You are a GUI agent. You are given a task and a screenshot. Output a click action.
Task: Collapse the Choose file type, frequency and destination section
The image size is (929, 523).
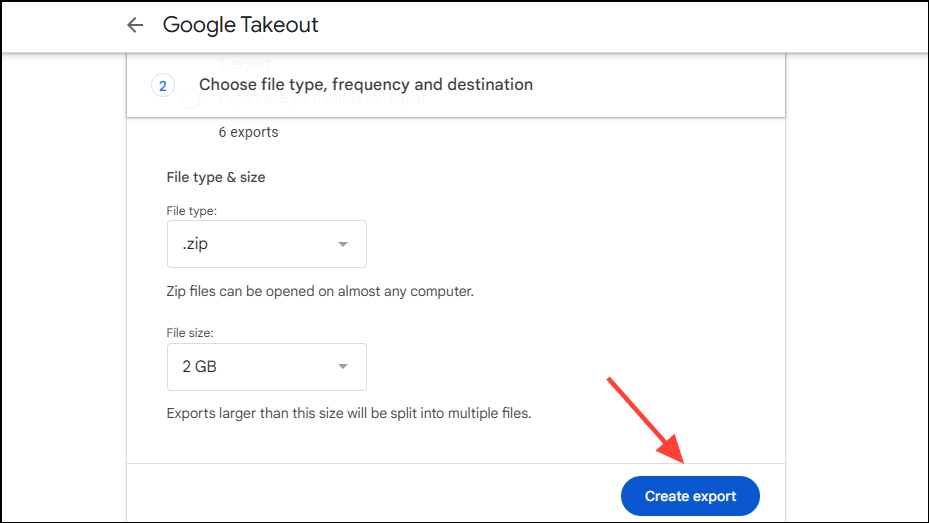click(x=456, y=85)
